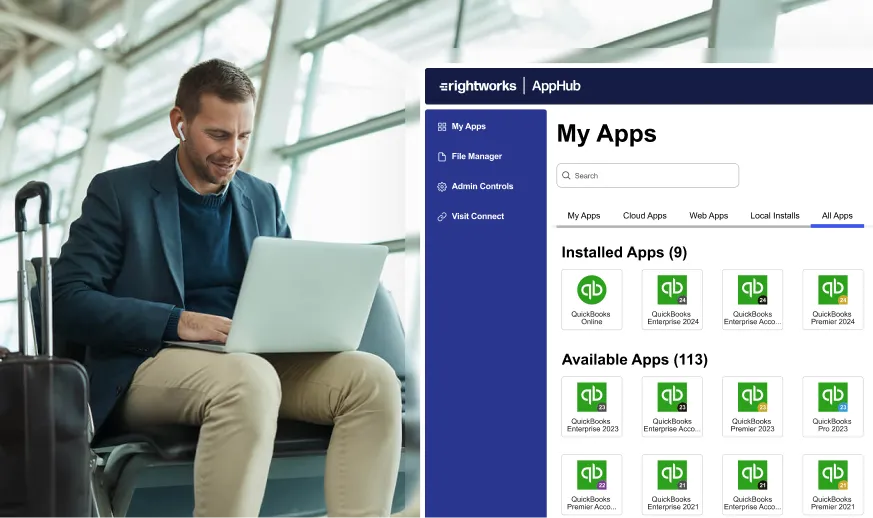Select QuickBooks Premier 2021 app
This screenshot has height=518, width=873.
coord(832,485)
